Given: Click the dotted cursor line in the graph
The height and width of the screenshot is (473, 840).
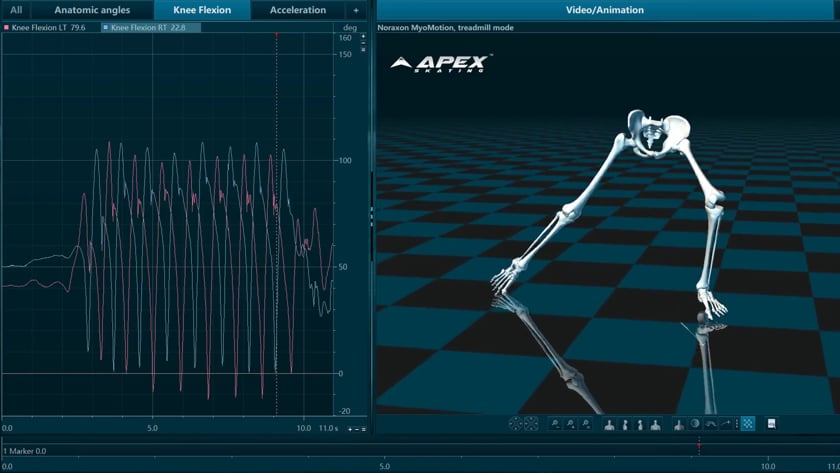Looking at the screenshot, I should point(276,223).
